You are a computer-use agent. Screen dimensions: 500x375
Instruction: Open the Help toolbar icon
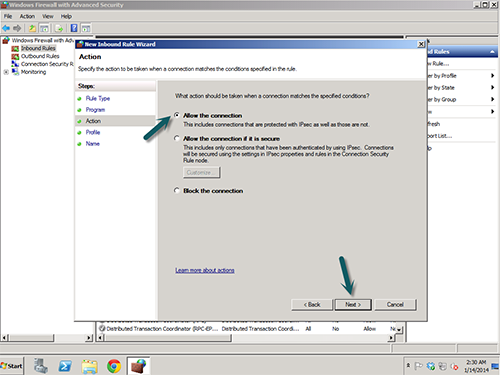[x=74, y=28]
